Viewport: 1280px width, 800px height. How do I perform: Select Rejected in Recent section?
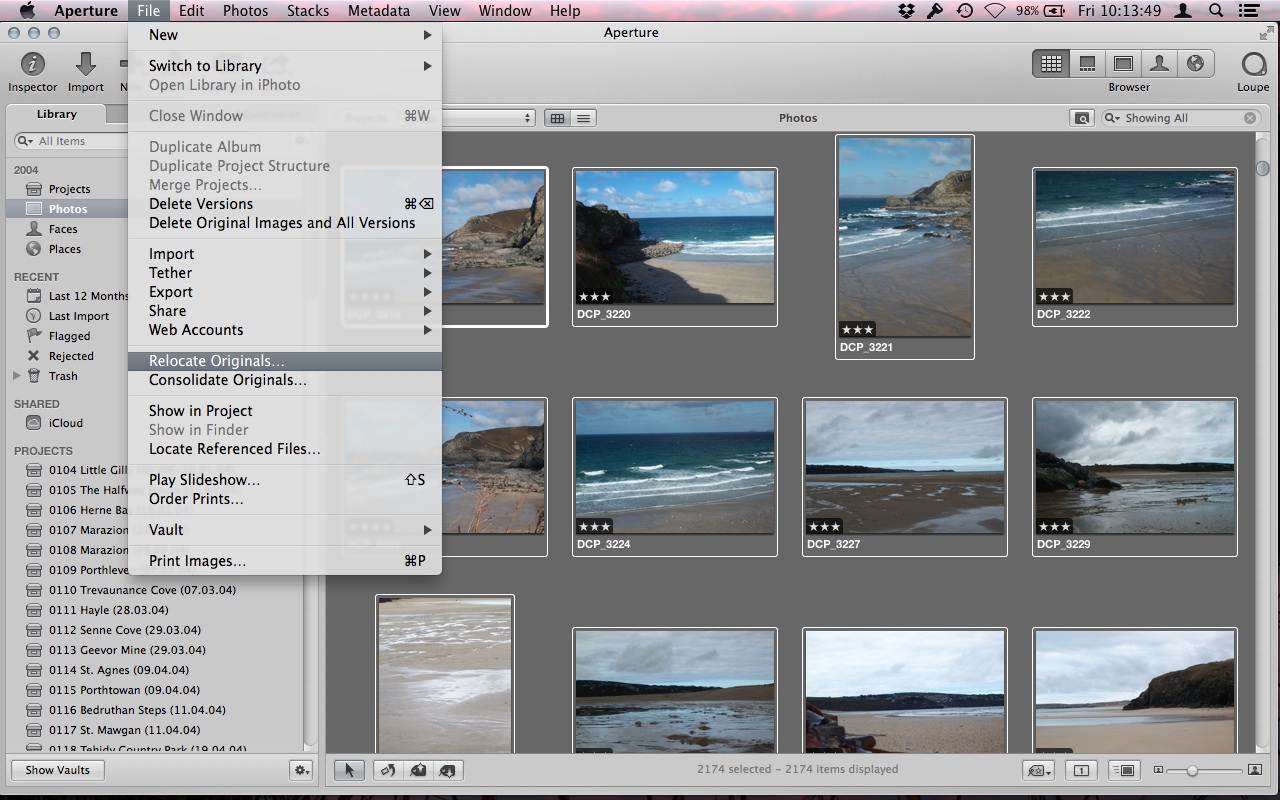coord(71,356)
